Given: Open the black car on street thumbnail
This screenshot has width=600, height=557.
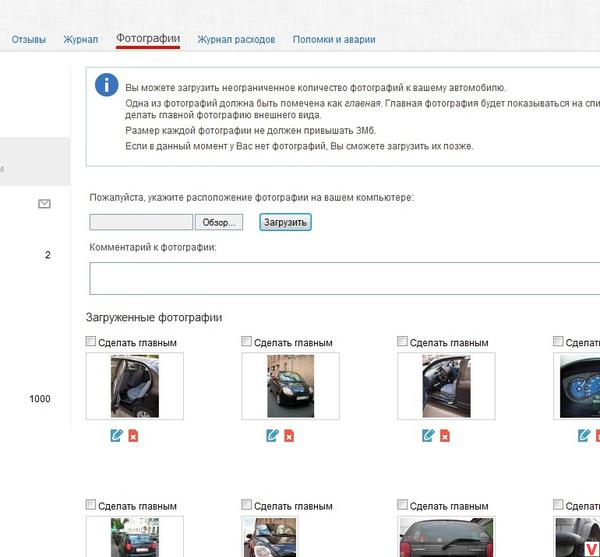Looking at the screenshot, I should pyautogui.click(x=290, y=386).
